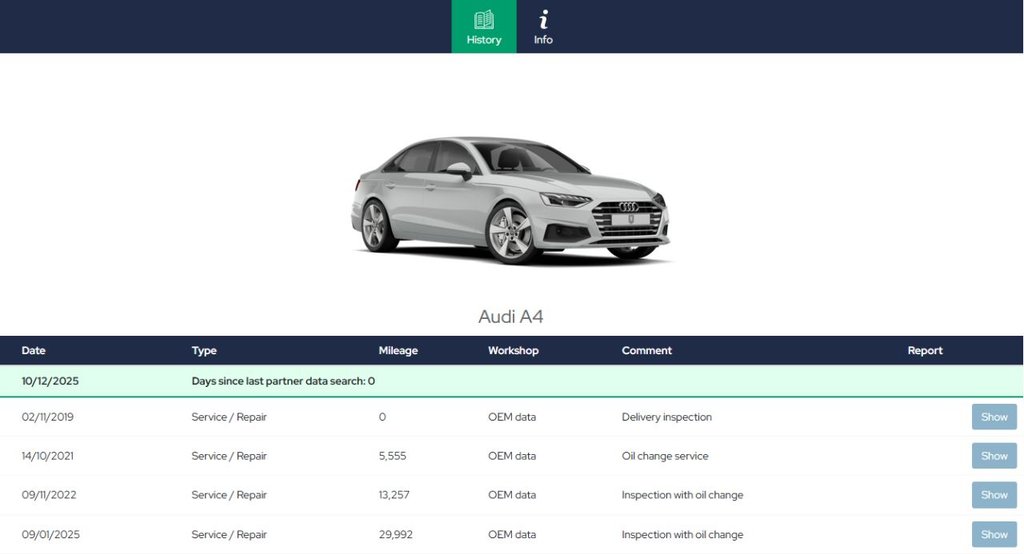The width and height of the screenshot is (1024, 554).
Task: Click the Type column header
Action: click(x=204, y=351)
